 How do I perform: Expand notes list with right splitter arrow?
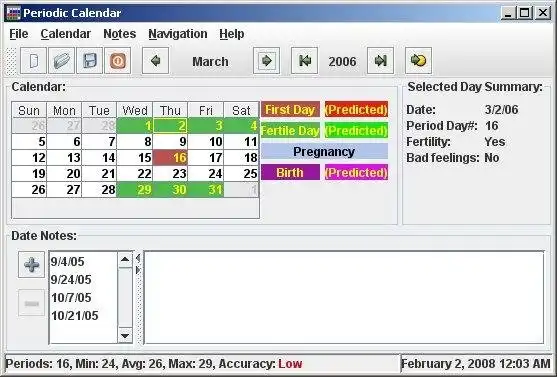138,270
